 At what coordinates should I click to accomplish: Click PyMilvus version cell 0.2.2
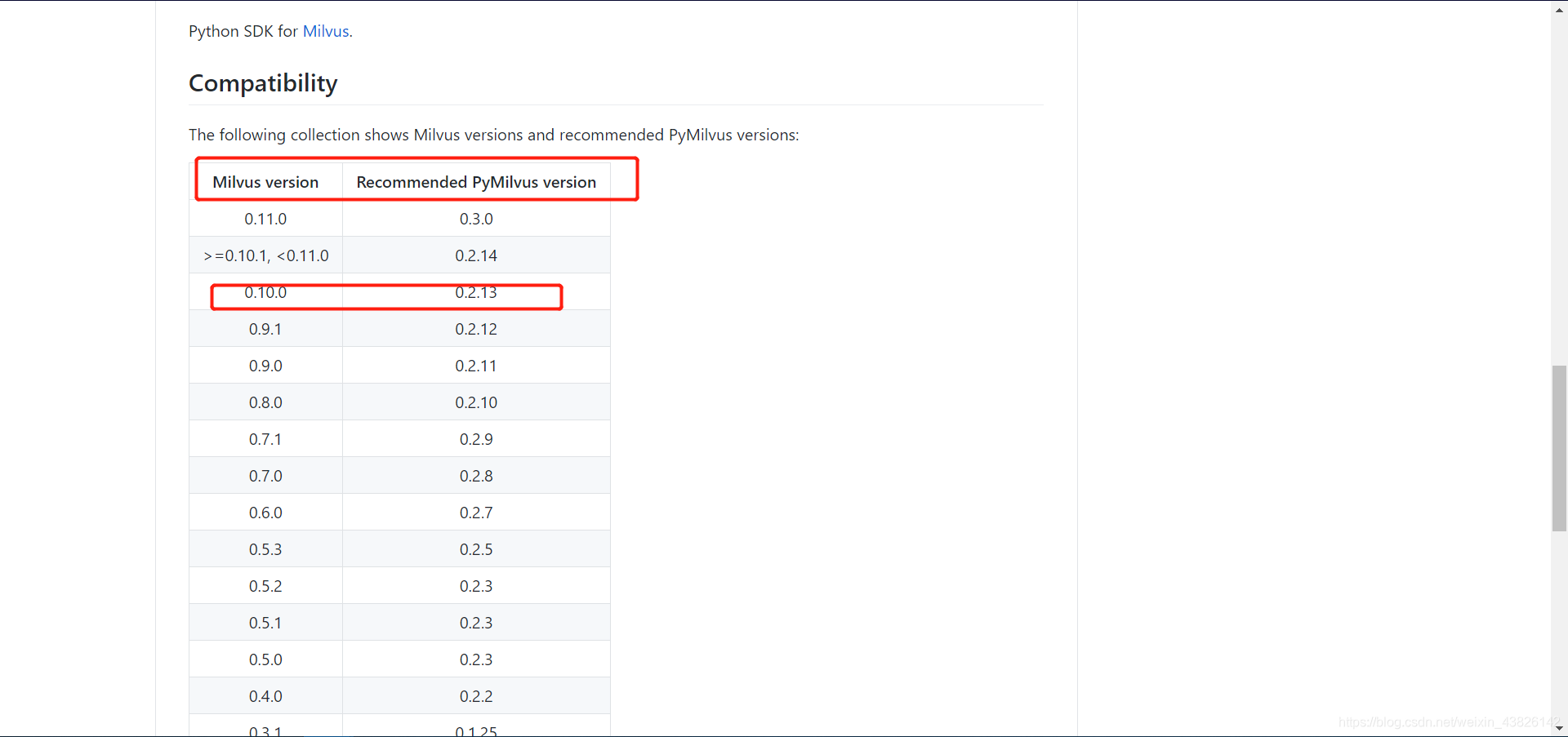click(476, 696)
